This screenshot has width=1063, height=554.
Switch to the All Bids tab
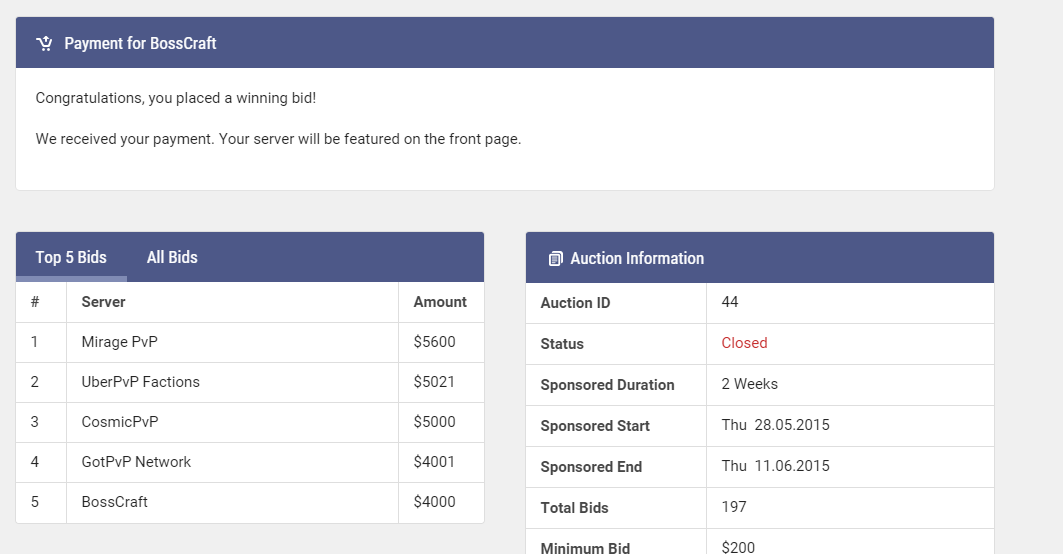172,257
